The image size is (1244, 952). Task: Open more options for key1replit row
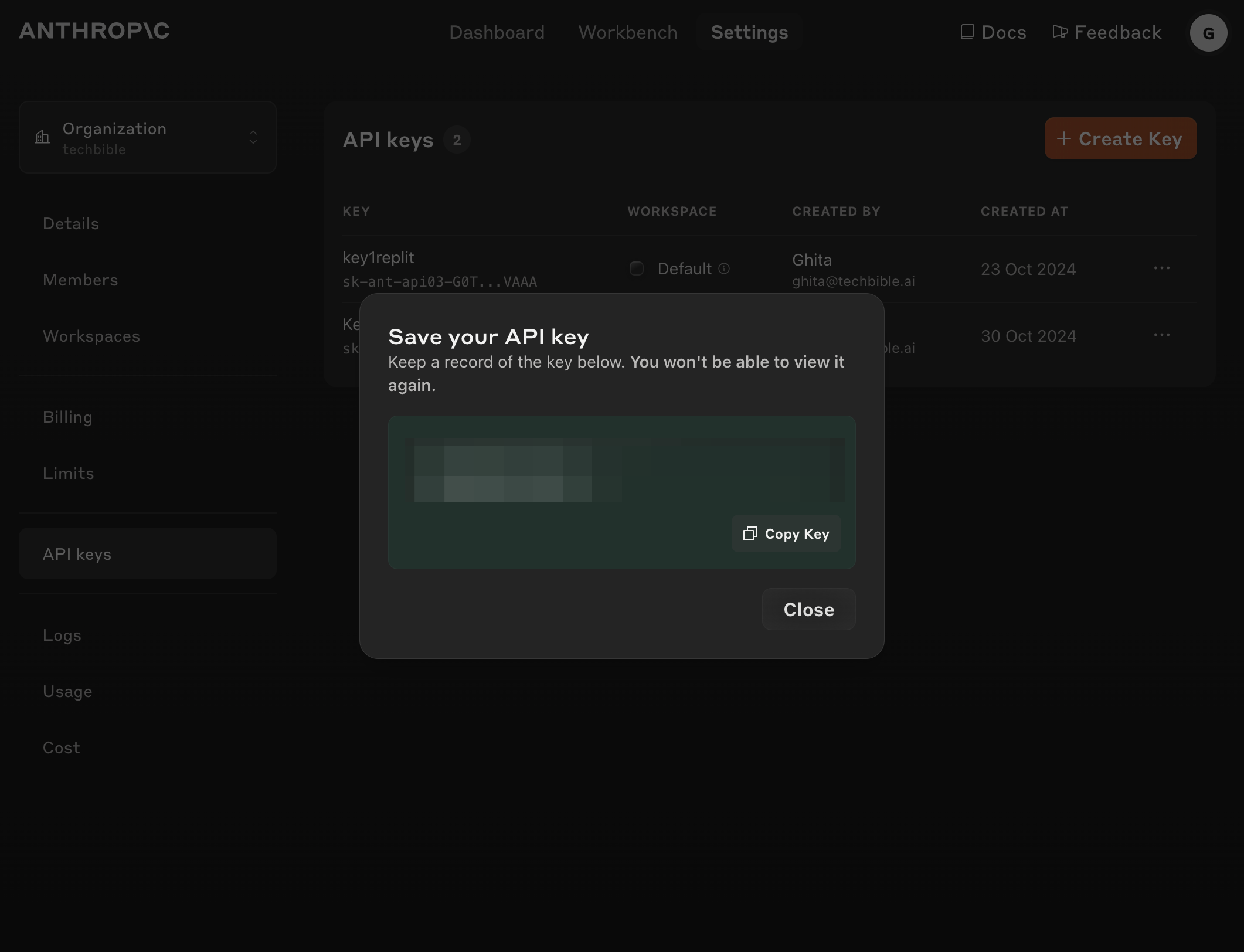coord(1161,268)
